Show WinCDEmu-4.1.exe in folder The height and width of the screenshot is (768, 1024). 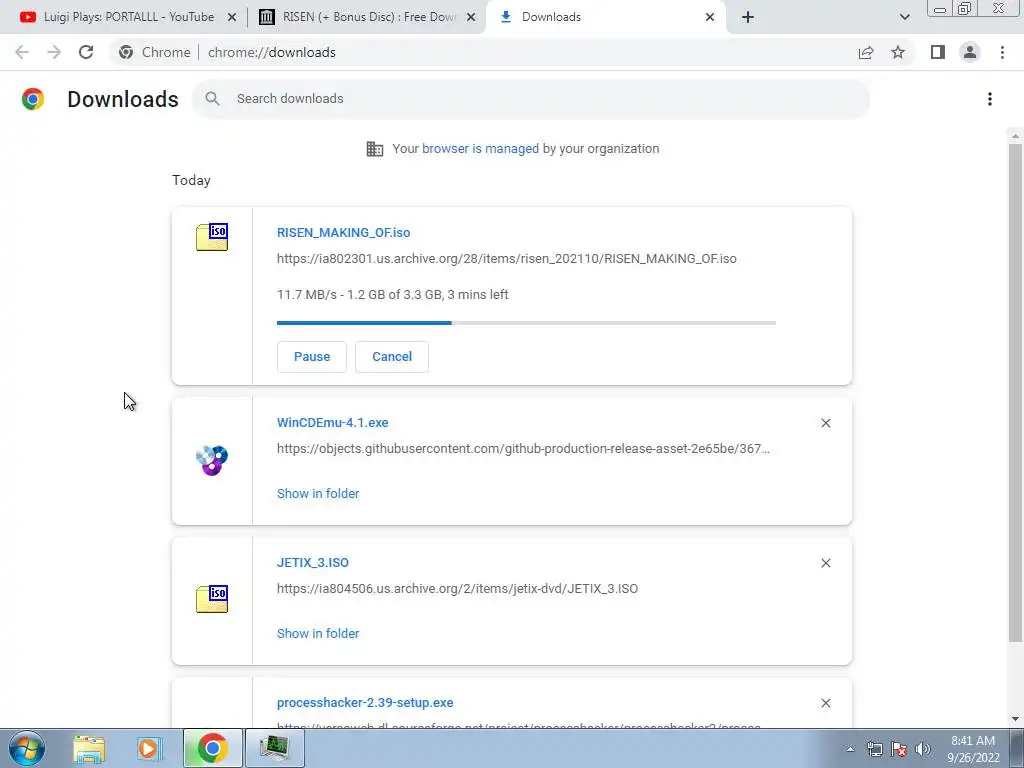pos(318,494)
